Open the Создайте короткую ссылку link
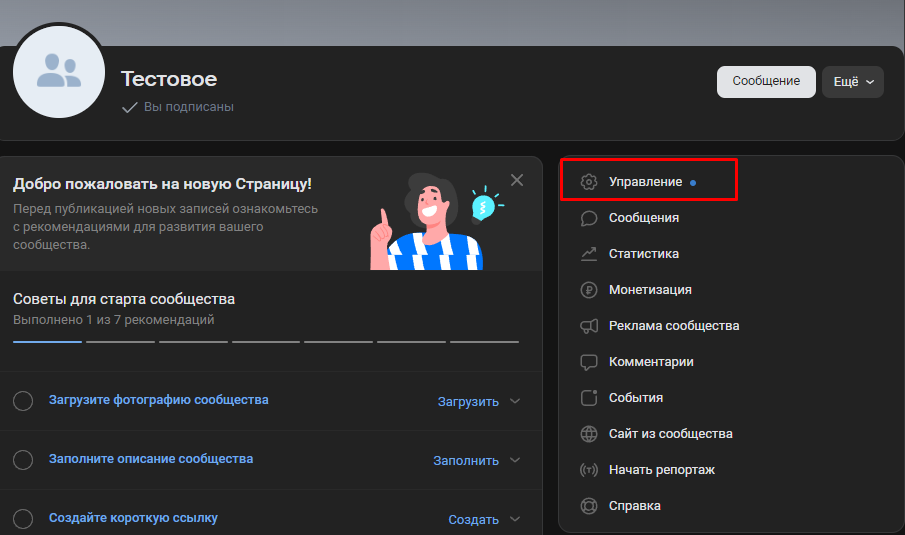Viewport: 905px width, 535px height. coord(133,518)
